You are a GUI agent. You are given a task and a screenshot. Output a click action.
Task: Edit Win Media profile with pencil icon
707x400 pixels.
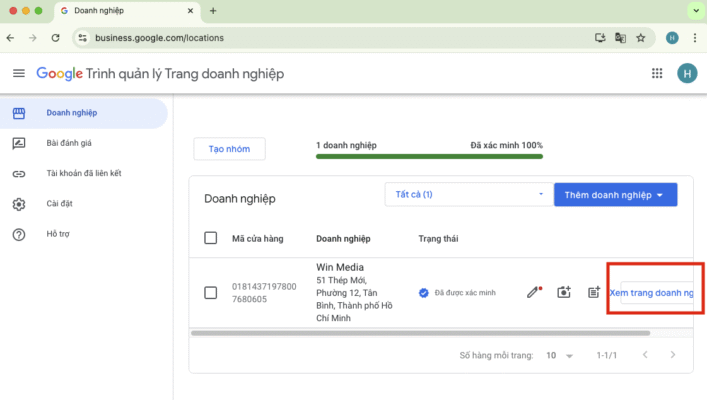[x=534, y=292]
